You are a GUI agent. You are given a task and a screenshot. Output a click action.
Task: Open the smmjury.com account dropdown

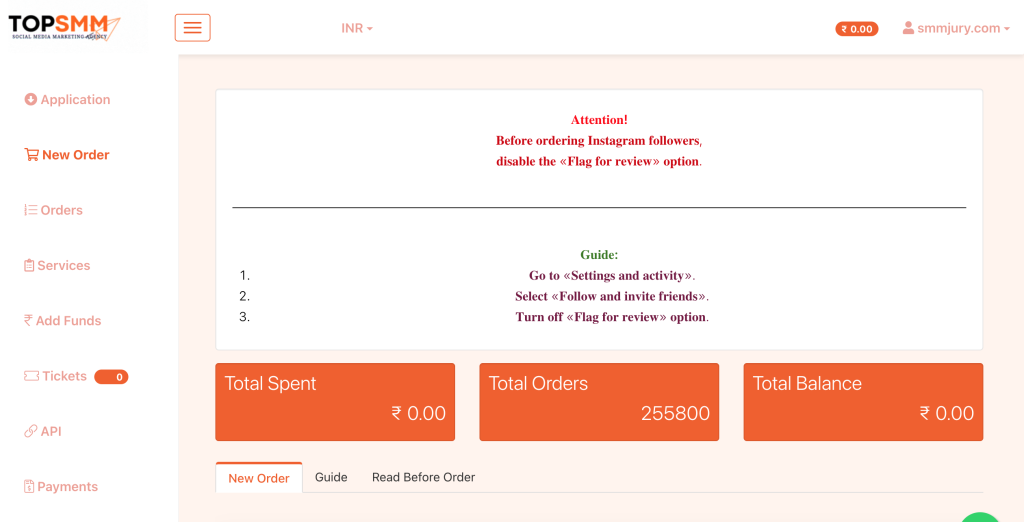pos(956,28)
